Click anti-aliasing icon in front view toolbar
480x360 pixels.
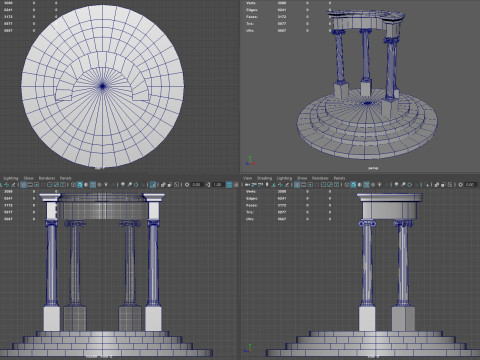[x=136, y=185]
